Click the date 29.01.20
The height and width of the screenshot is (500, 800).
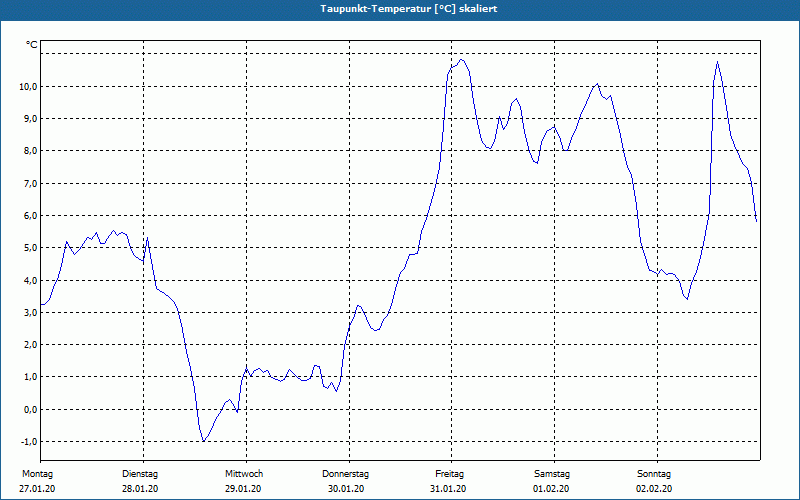243,489
